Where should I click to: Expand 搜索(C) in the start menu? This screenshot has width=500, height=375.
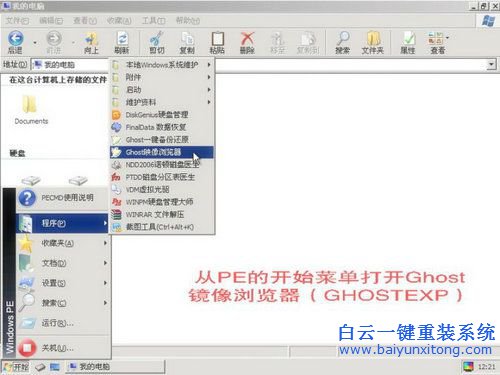coord(63,303)
